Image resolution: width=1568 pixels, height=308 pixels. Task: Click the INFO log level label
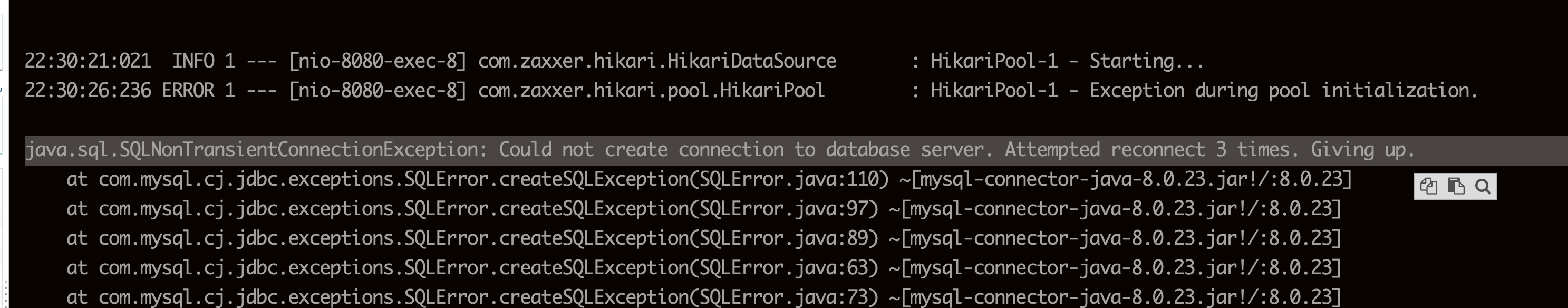click(x=193, y=61)
